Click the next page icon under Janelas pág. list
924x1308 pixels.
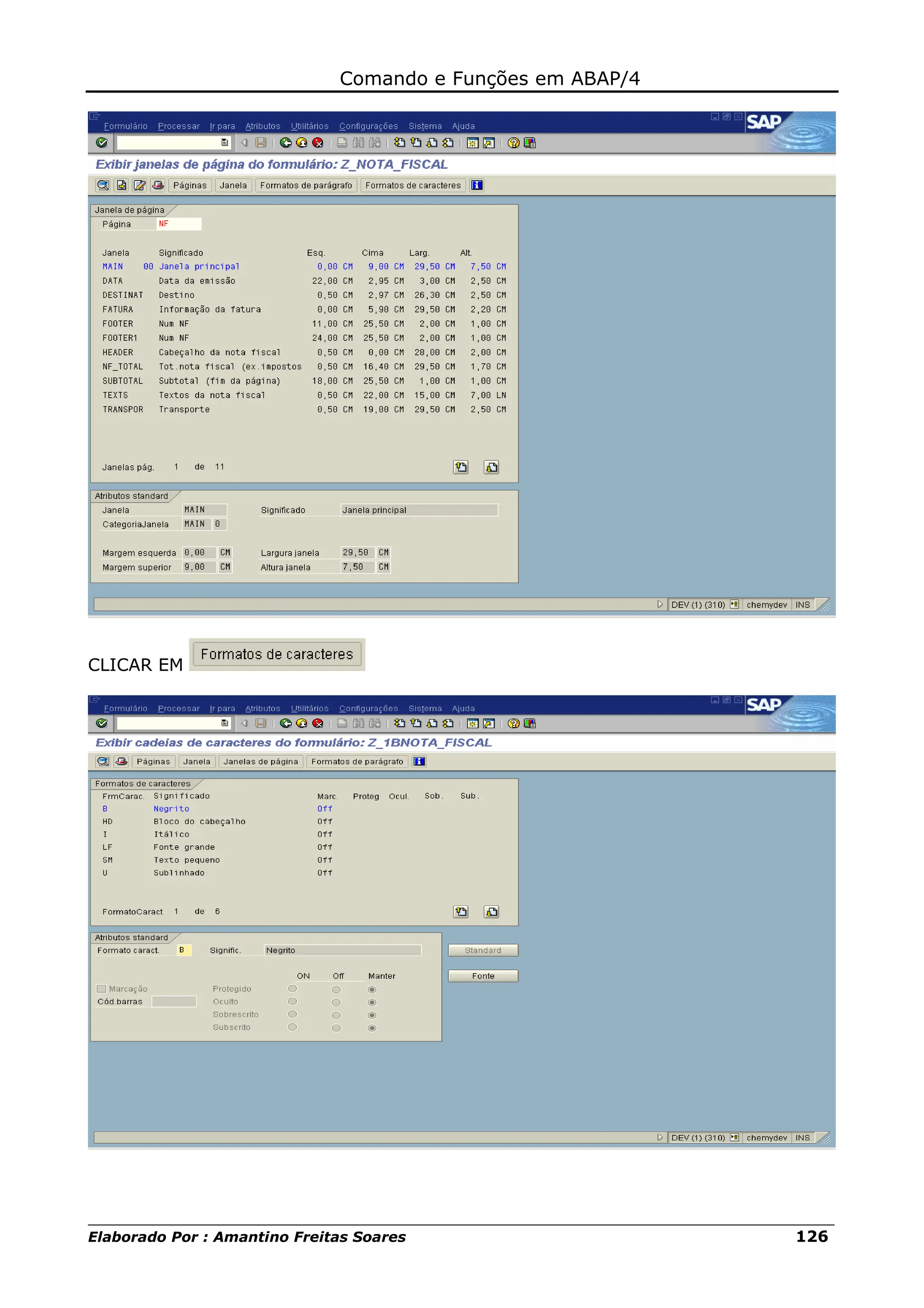pyautogui.click(x=491, y=467)
